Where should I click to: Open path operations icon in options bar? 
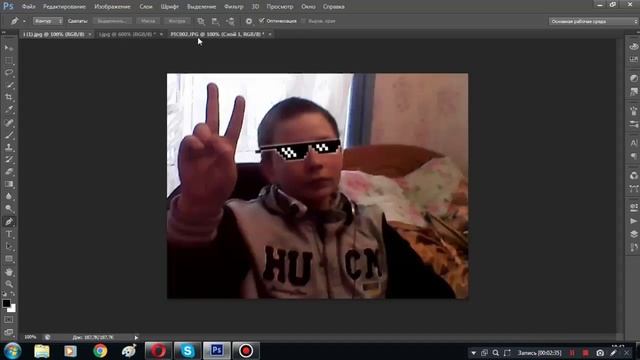pyautogui.click(x=201, y=21)
